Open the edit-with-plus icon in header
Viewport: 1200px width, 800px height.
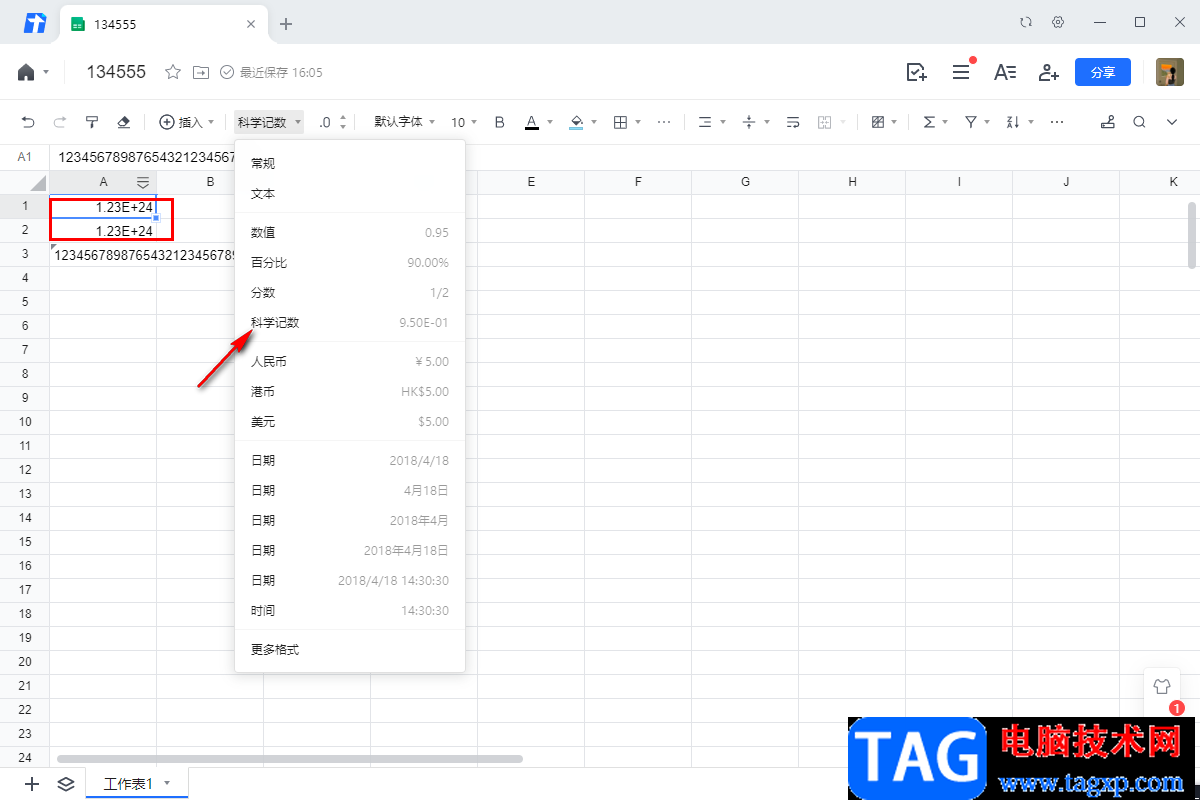click(916, 72)
